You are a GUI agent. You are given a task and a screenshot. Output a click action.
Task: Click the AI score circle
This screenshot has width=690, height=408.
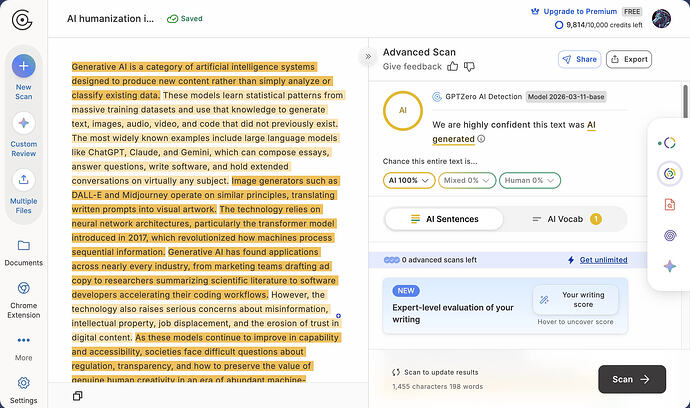(403, 110)
